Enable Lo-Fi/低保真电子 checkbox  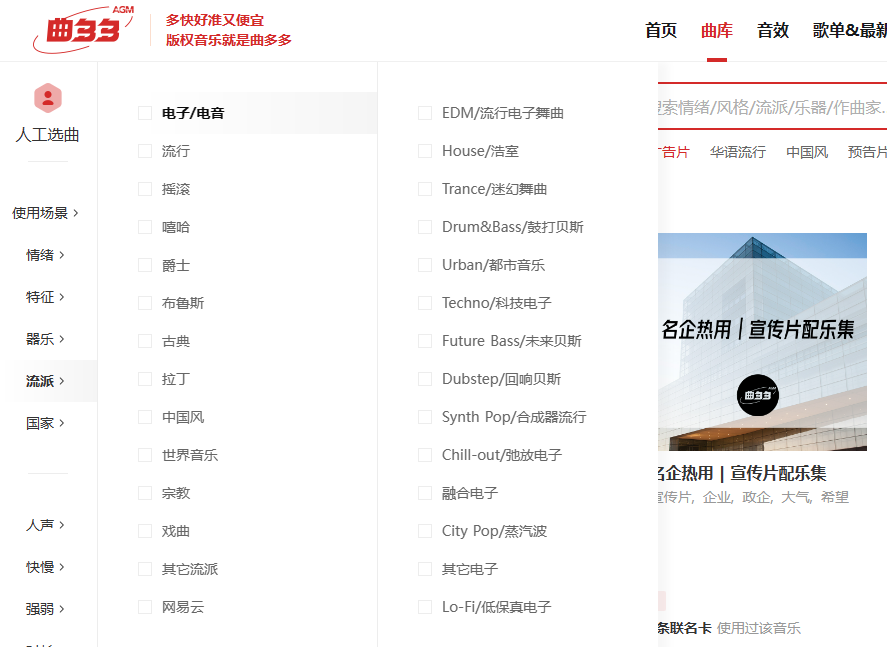point(425,607)
